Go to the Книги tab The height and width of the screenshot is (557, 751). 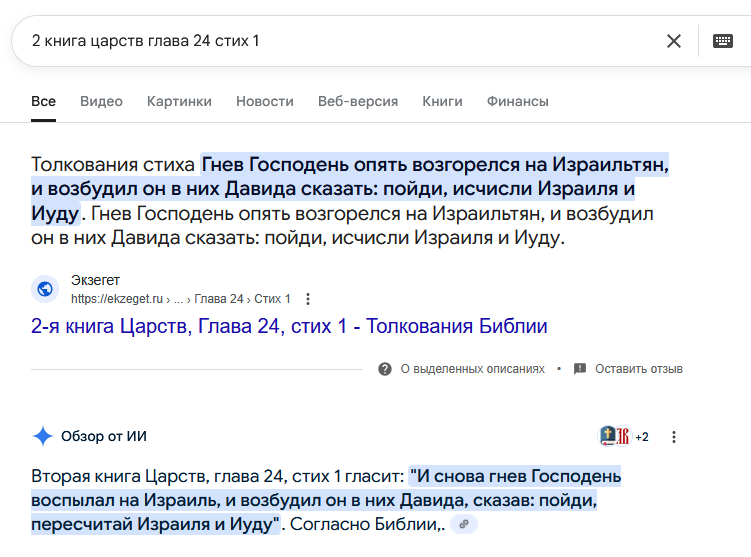pyautogui.click(x=443, y=102)
